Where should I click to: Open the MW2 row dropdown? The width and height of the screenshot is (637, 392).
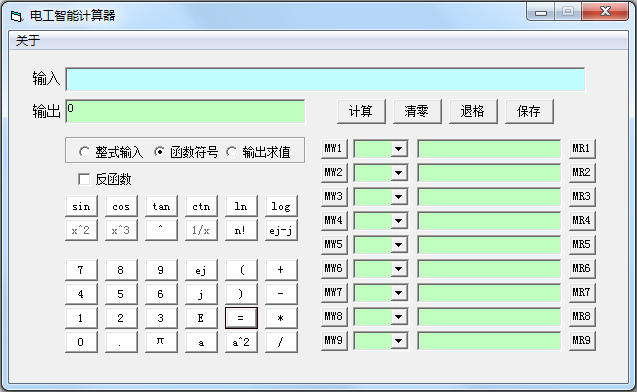pyautogui.click(x=399, y=173)
